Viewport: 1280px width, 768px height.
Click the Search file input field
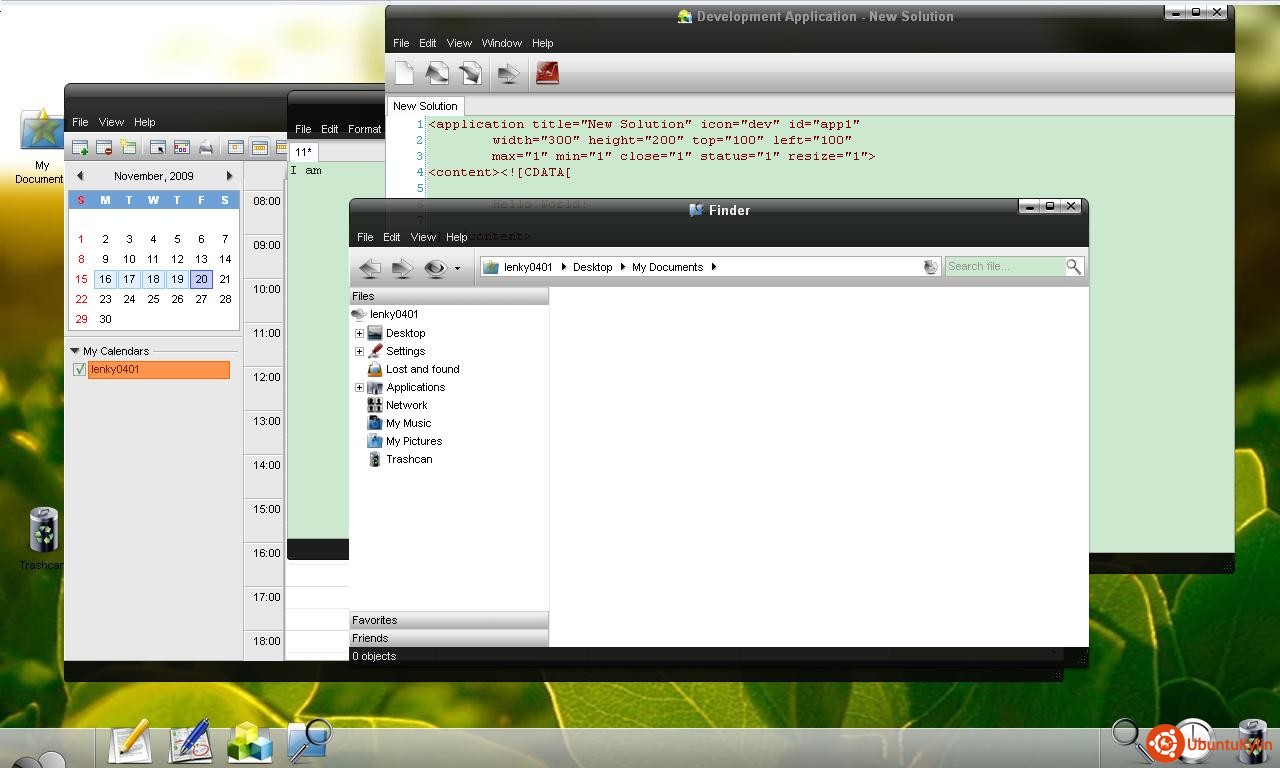(x=1004, y=267)
